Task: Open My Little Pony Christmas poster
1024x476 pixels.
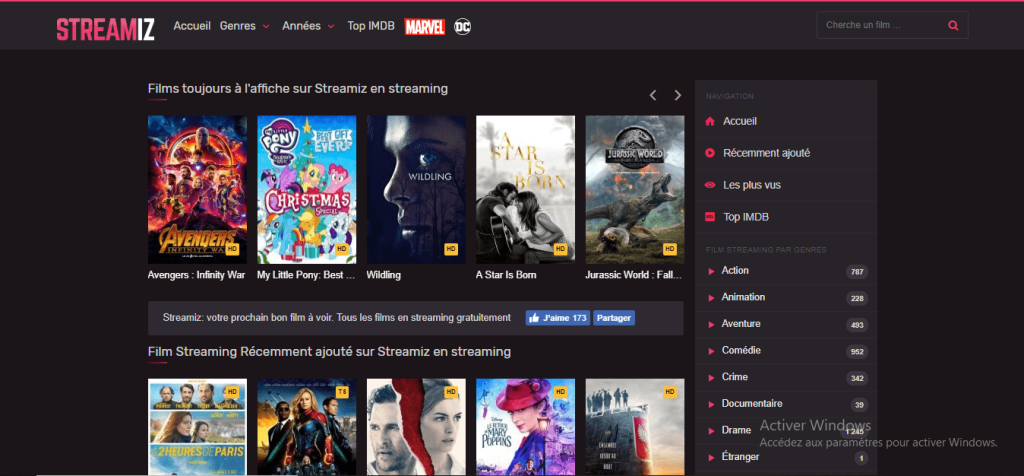Action: (306, 189)
